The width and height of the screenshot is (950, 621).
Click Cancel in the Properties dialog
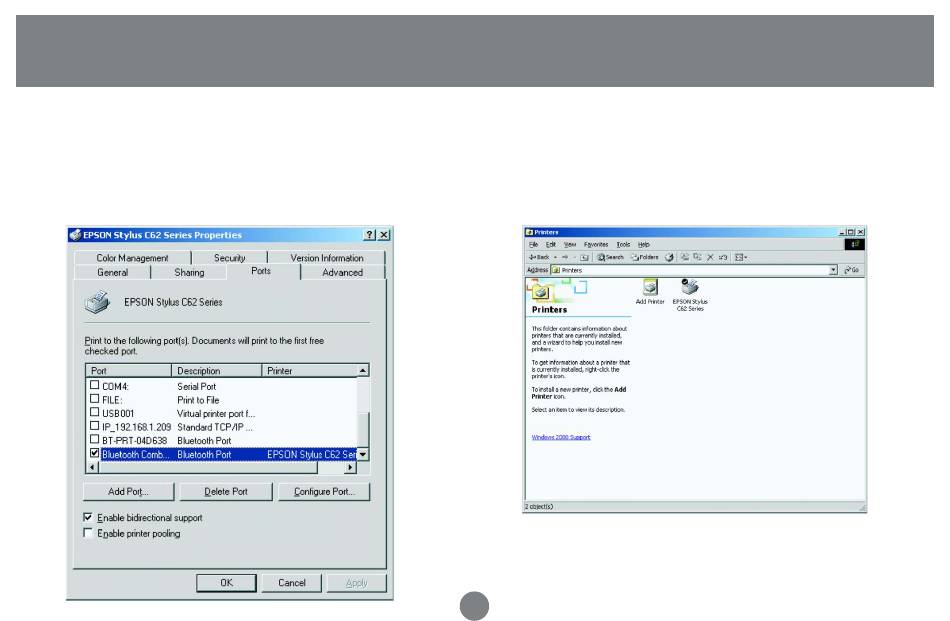tap(291, 583)
